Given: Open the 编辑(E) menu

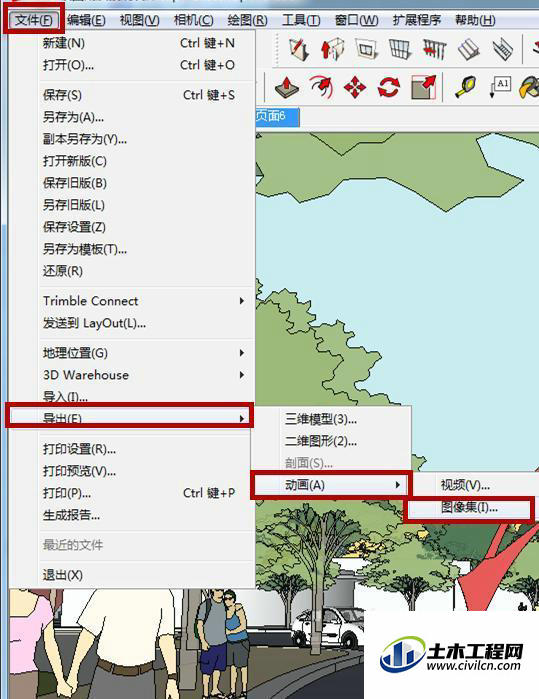Looking at the screenshot, I should [86, 20].
